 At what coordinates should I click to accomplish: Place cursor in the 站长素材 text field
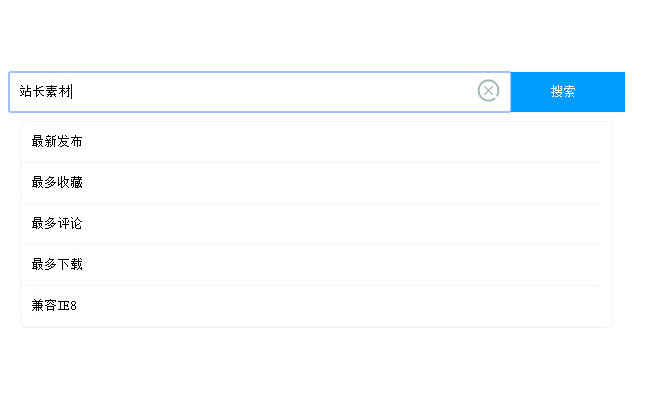250,91
